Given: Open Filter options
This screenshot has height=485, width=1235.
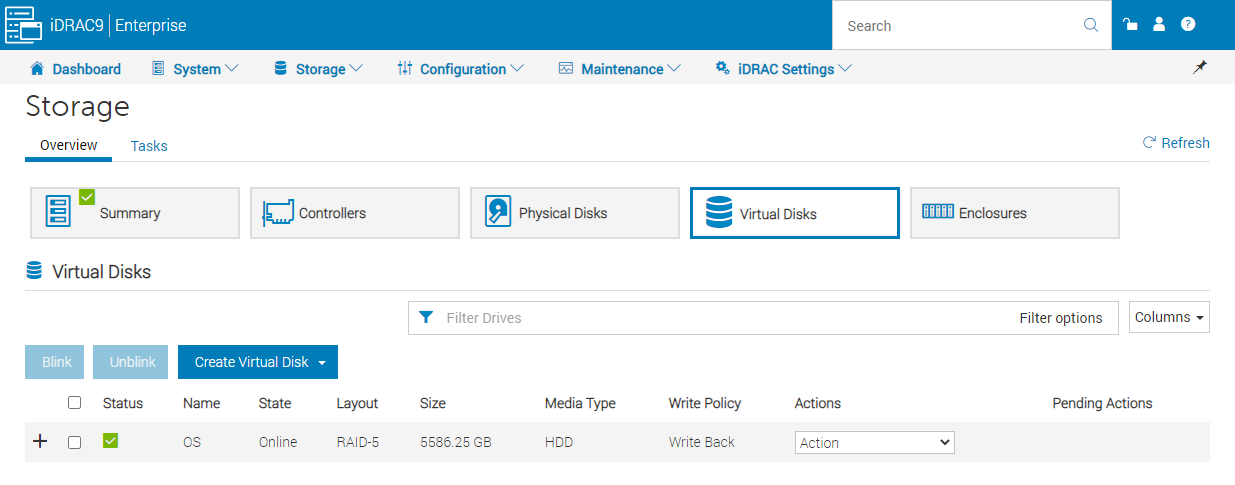Looking at the screenshot, I should pyautogui.click(x=1061, y=318).
